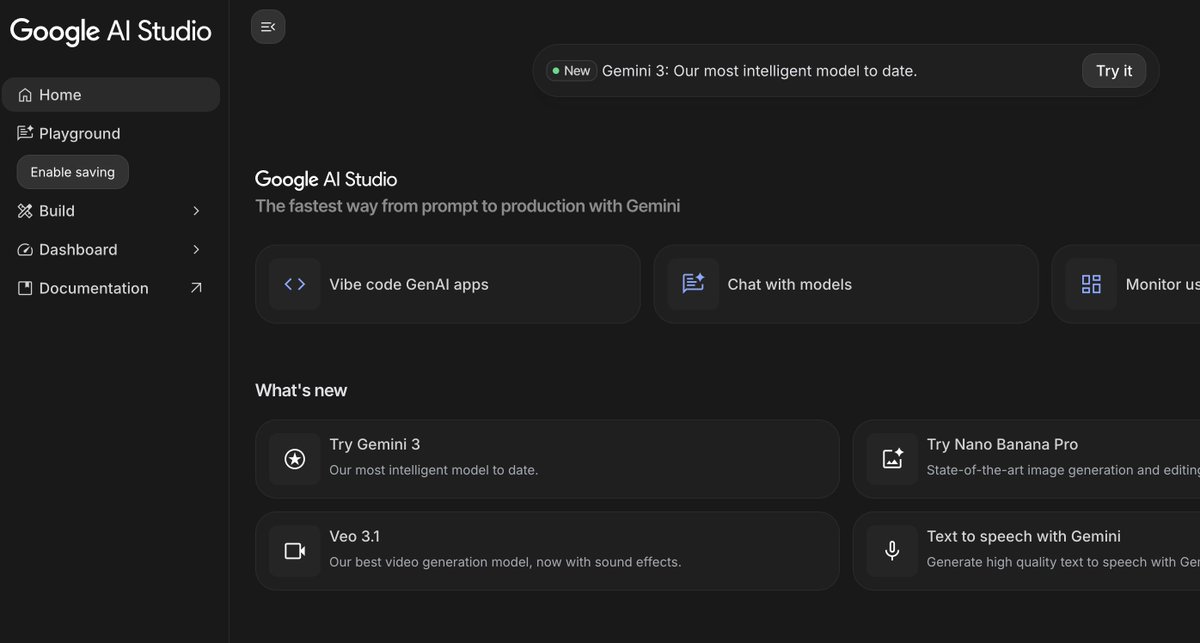This screenshot has height=643, width=1200.
Task: Click the Build tools icon in the sidebar
Action: pyautogui.click(x=25, y=211)
